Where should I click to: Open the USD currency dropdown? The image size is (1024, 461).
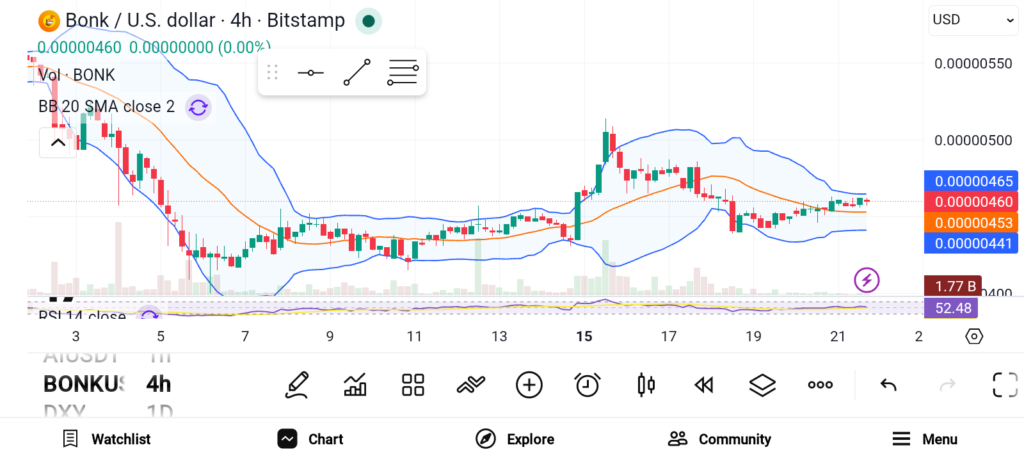pyautogui.click(x=973, y=20)
